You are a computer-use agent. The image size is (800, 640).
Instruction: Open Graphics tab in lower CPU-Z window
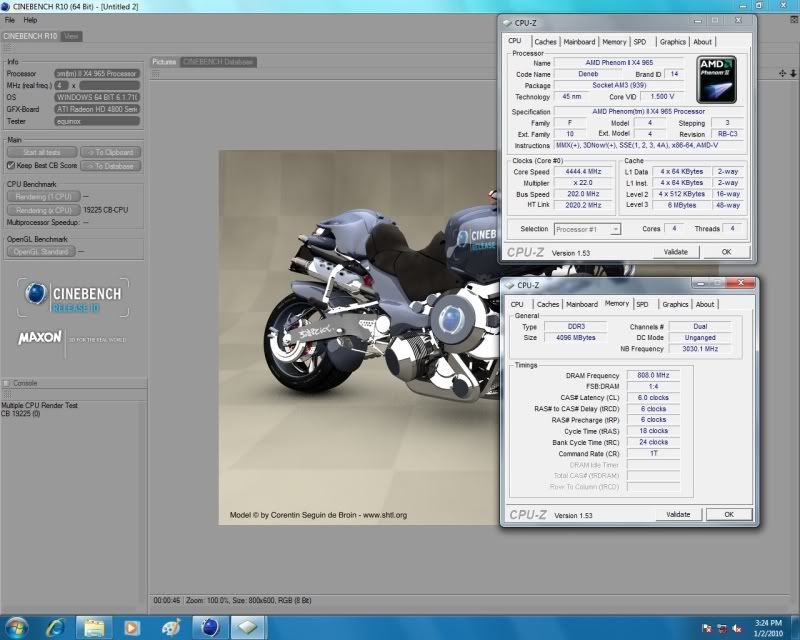[675, 304]
